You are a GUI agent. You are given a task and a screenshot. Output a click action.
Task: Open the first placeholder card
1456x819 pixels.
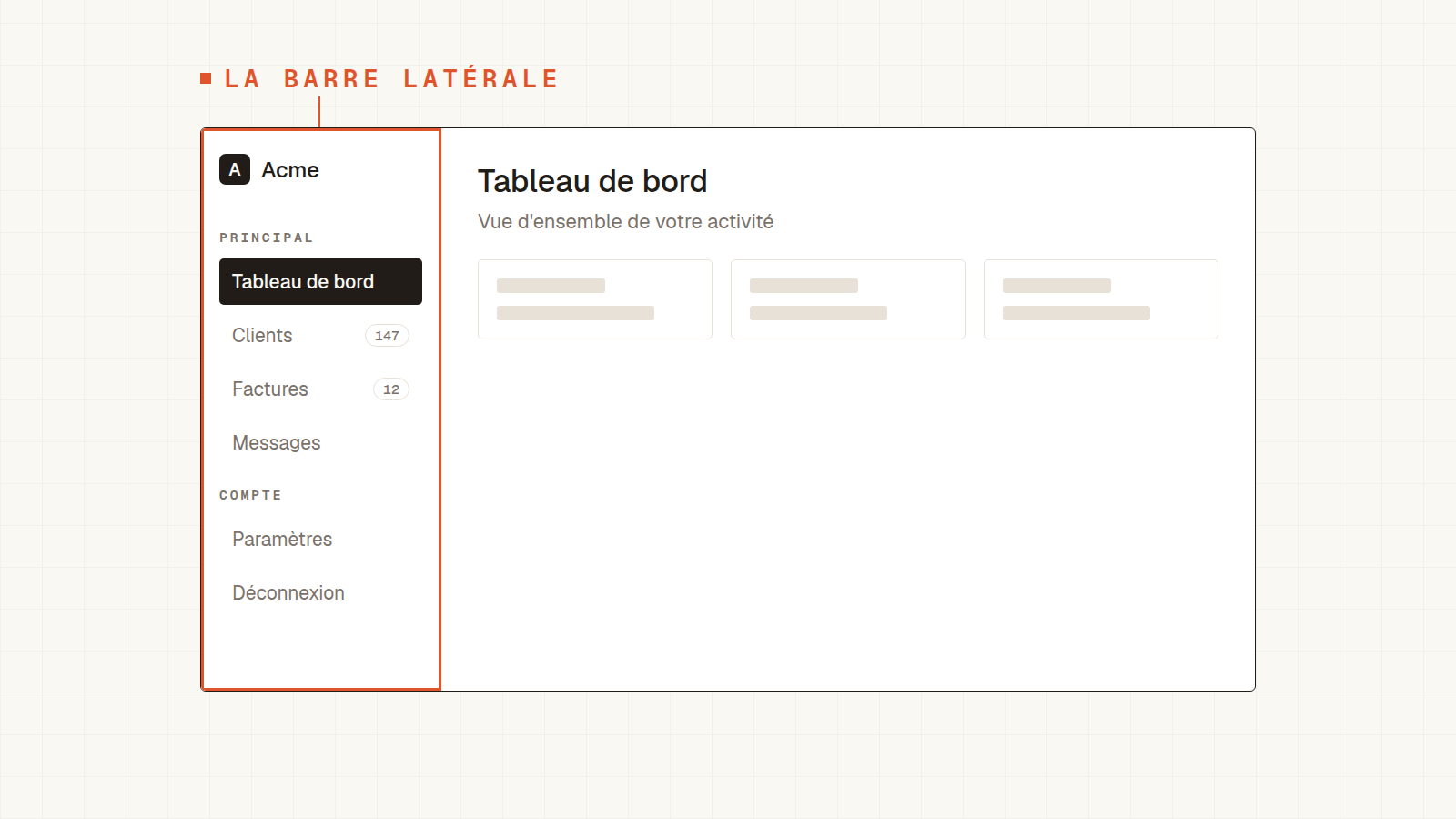coord(595,299)
